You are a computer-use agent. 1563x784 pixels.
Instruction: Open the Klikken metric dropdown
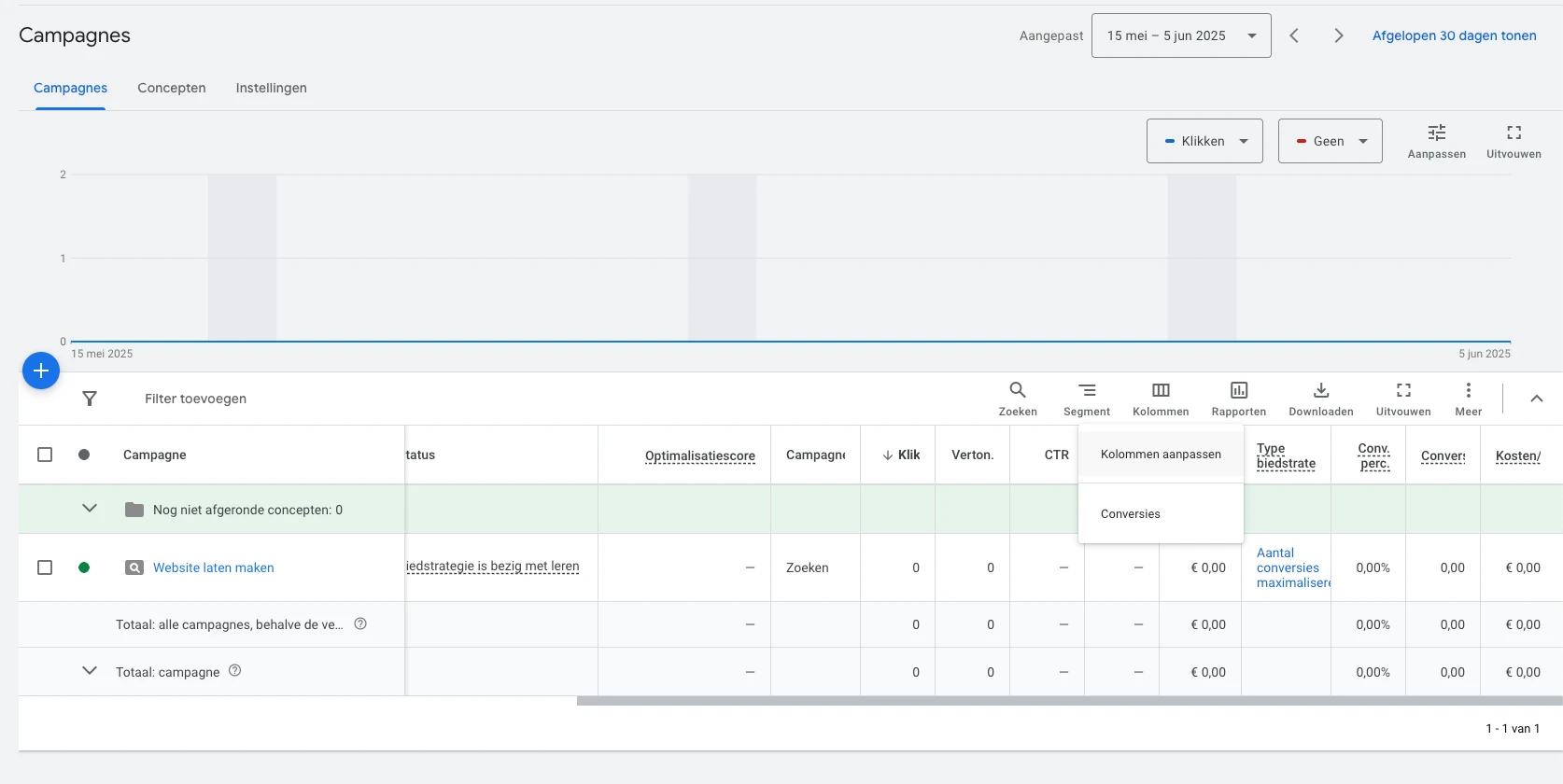click(1204, 141)
